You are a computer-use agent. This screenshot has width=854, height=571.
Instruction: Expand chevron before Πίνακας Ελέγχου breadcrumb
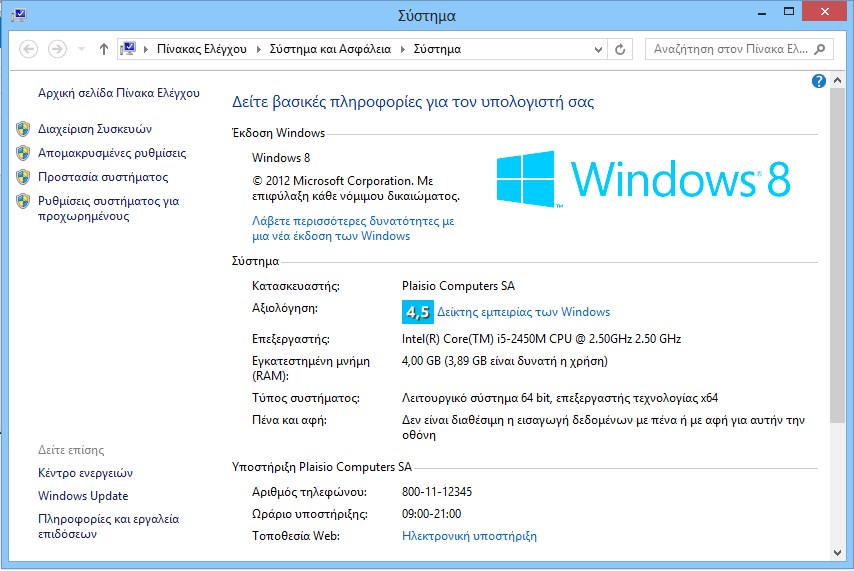tap(146, 49)
